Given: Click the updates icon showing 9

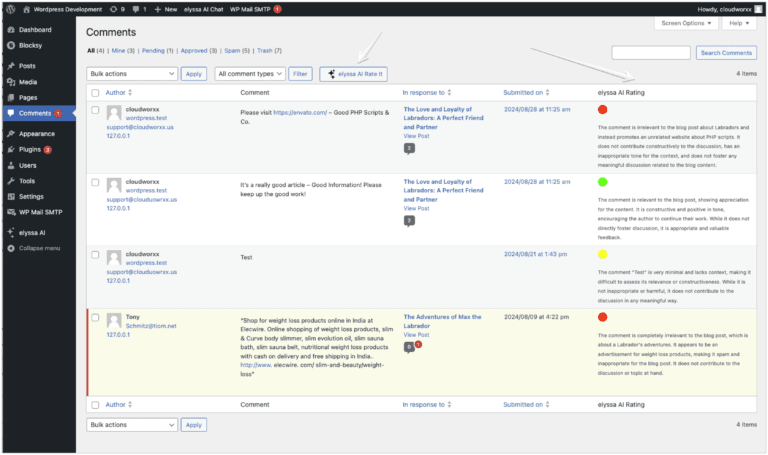Looking at the screenshot, I should [114, 9].
